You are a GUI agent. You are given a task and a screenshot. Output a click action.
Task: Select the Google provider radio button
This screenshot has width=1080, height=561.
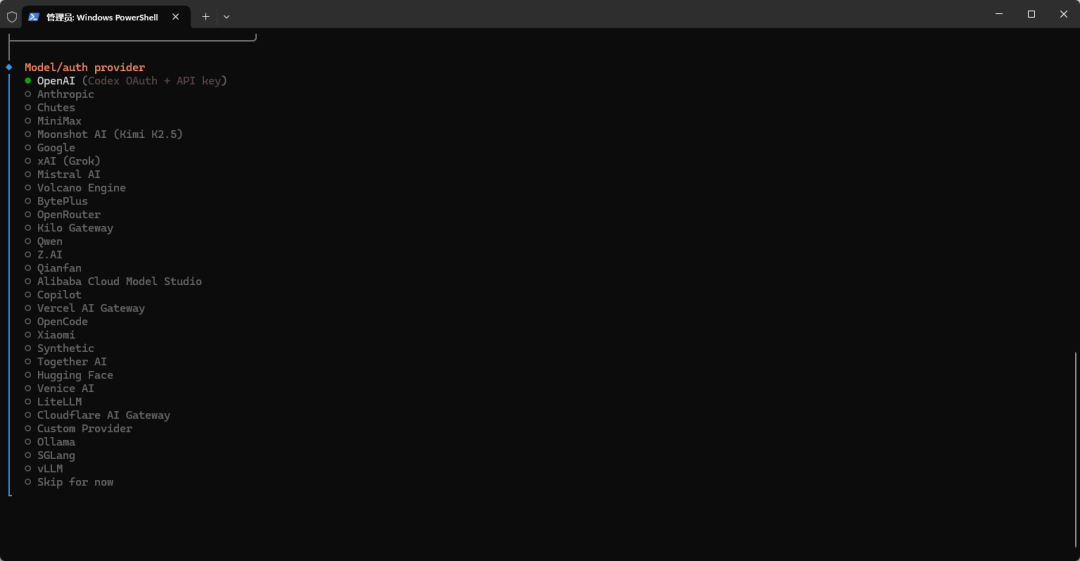[28, 147]
